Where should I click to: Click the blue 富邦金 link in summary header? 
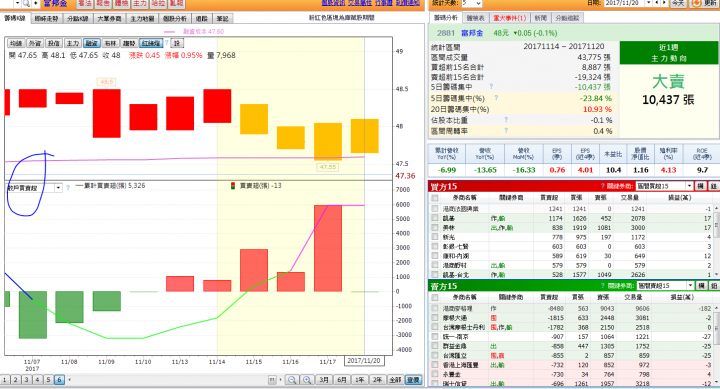point(472,33)
